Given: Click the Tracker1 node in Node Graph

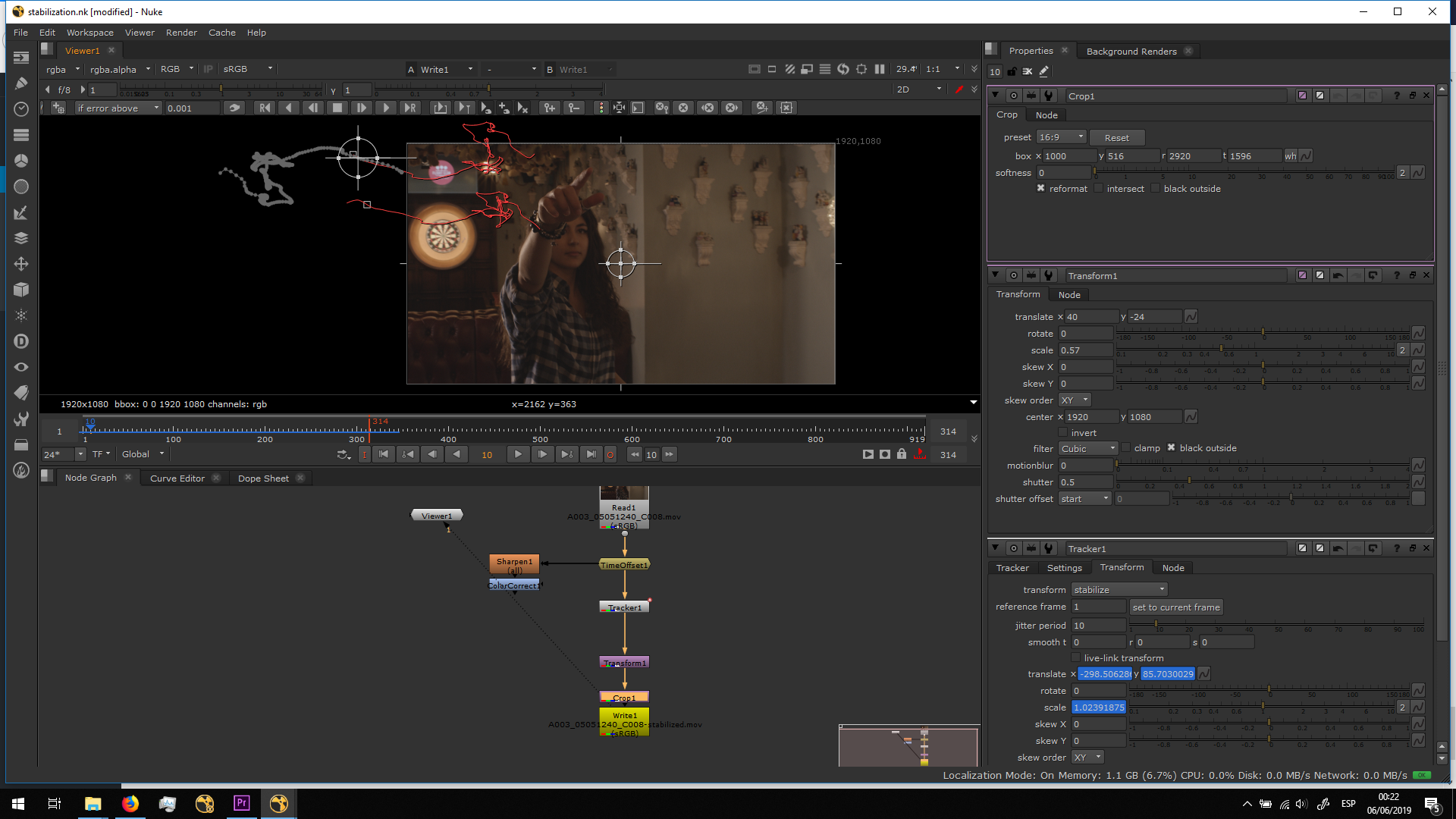Looking at the screenshot, I should 624,607.
